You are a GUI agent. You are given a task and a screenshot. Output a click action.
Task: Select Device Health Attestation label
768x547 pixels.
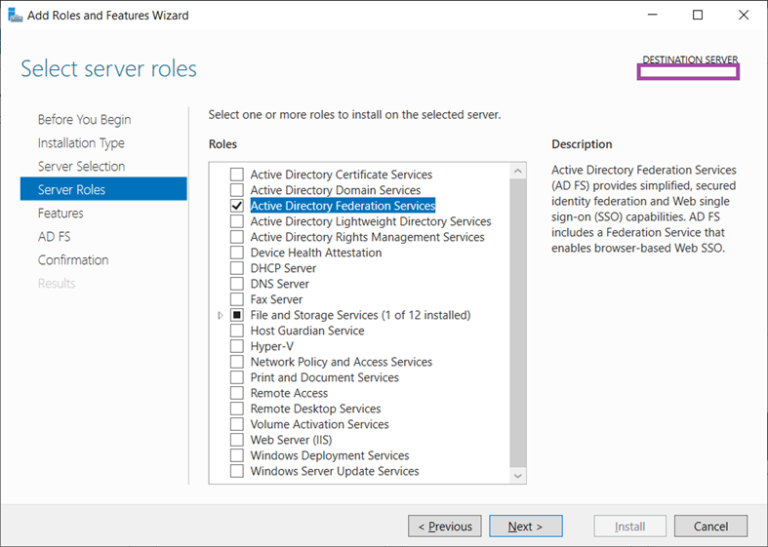[316, 253]
